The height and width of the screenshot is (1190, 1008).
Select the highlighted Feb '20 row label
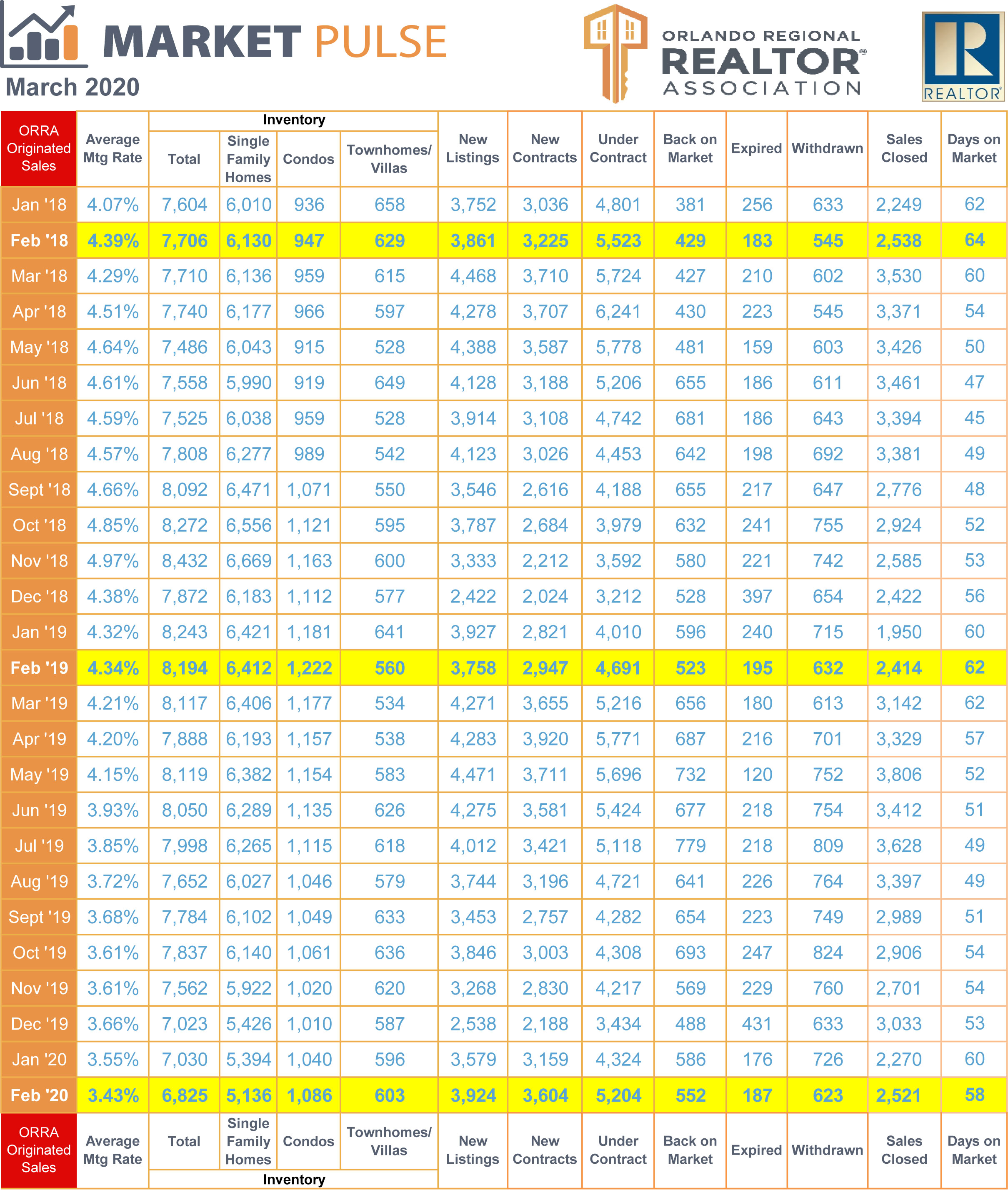point(39,1095)
